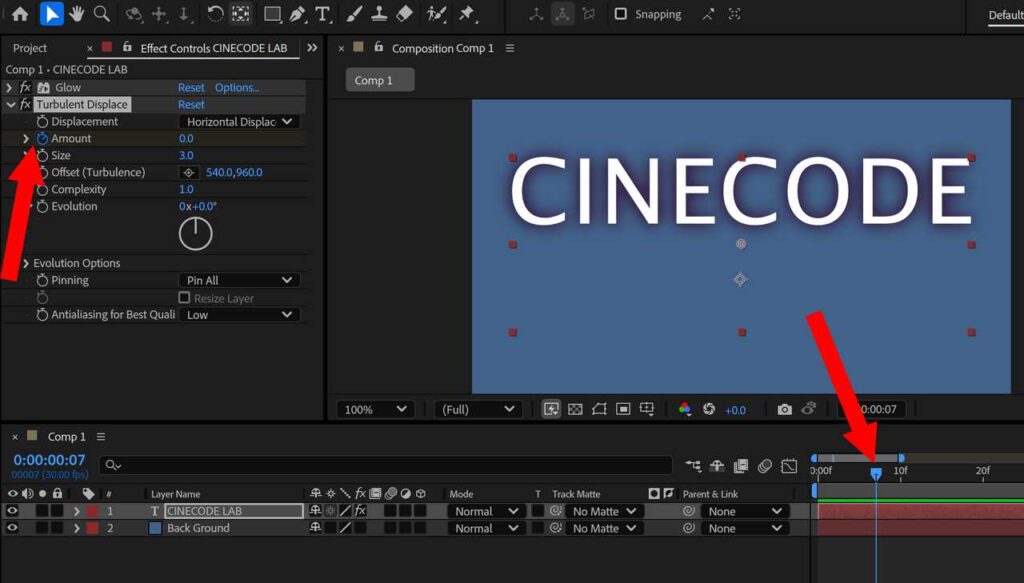Reset the Turbulent Displace effect
1024x583 pixels.
191,104
